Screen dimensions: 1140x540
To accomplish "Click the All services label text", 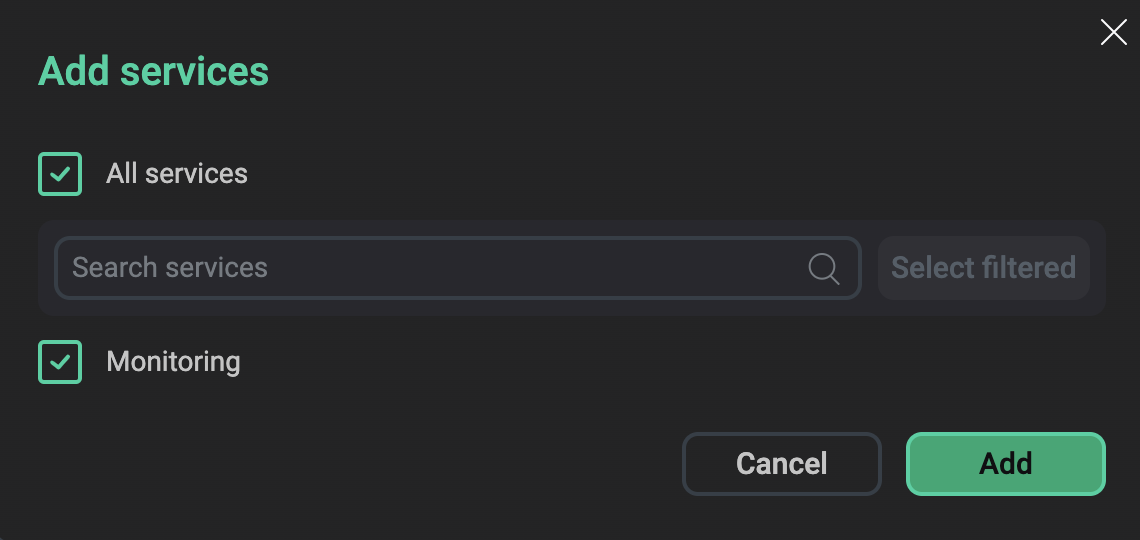I will (x=177, y=174).
